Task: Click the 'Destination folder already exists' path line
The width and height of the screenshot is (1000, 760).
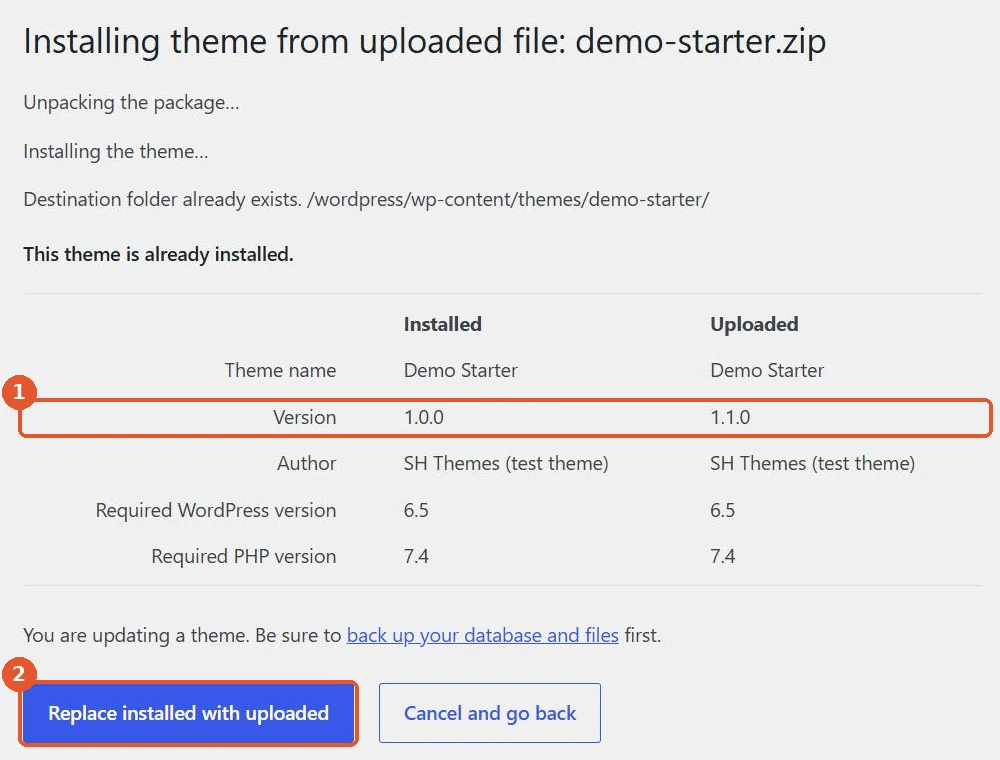Action: (x=366, y=200)
